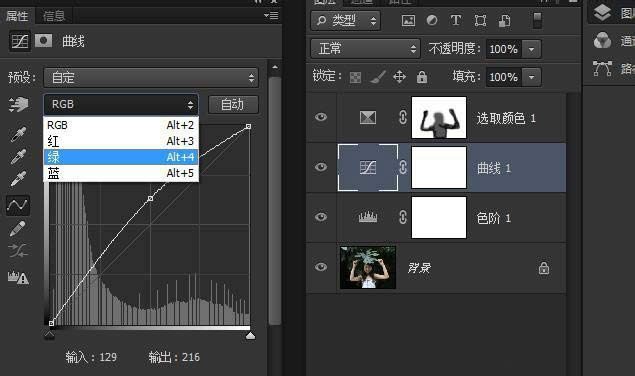Click the white input slider triangle

click(250, 335)
